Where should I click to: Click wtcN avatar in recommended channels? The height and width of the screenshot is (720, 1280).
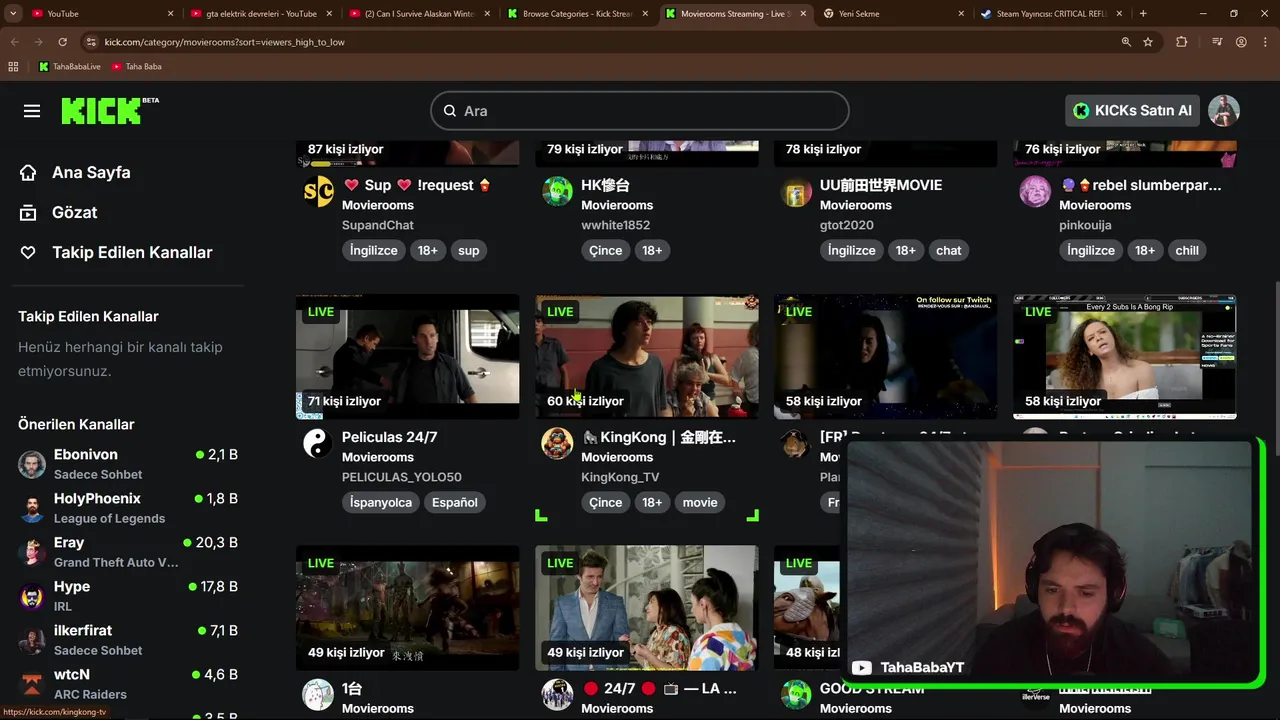point(32,684)
